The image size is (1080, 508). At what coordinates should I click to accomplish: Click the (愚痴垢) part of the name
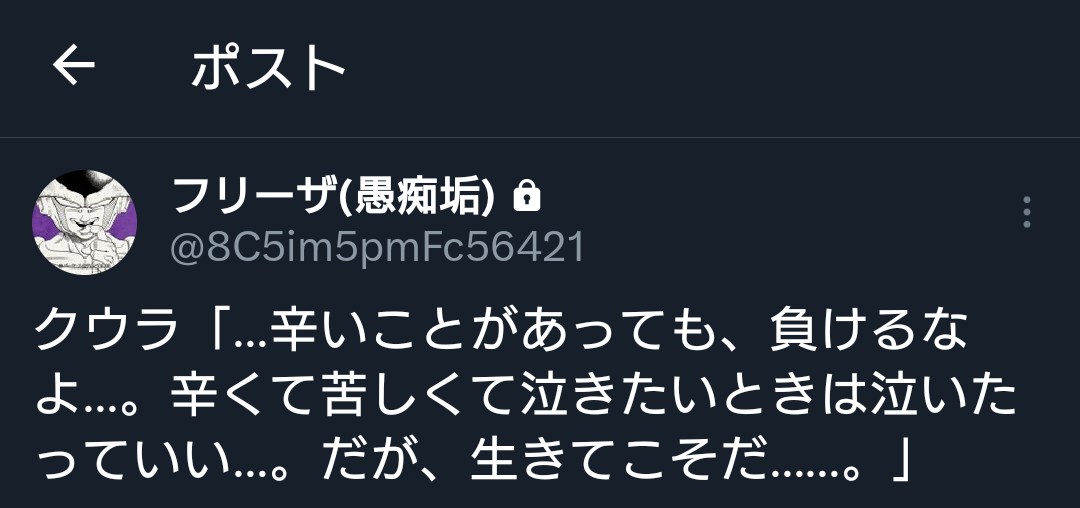click(419, 196)
